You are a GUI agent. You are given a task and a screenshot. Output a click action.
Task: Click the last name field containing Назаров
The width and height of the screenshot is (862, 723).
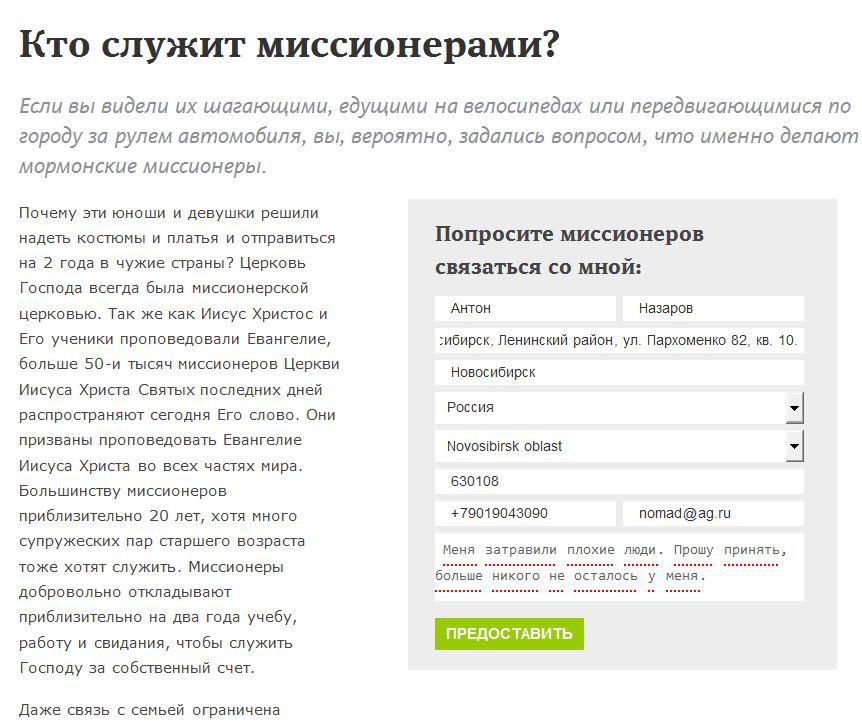(713, 308)
